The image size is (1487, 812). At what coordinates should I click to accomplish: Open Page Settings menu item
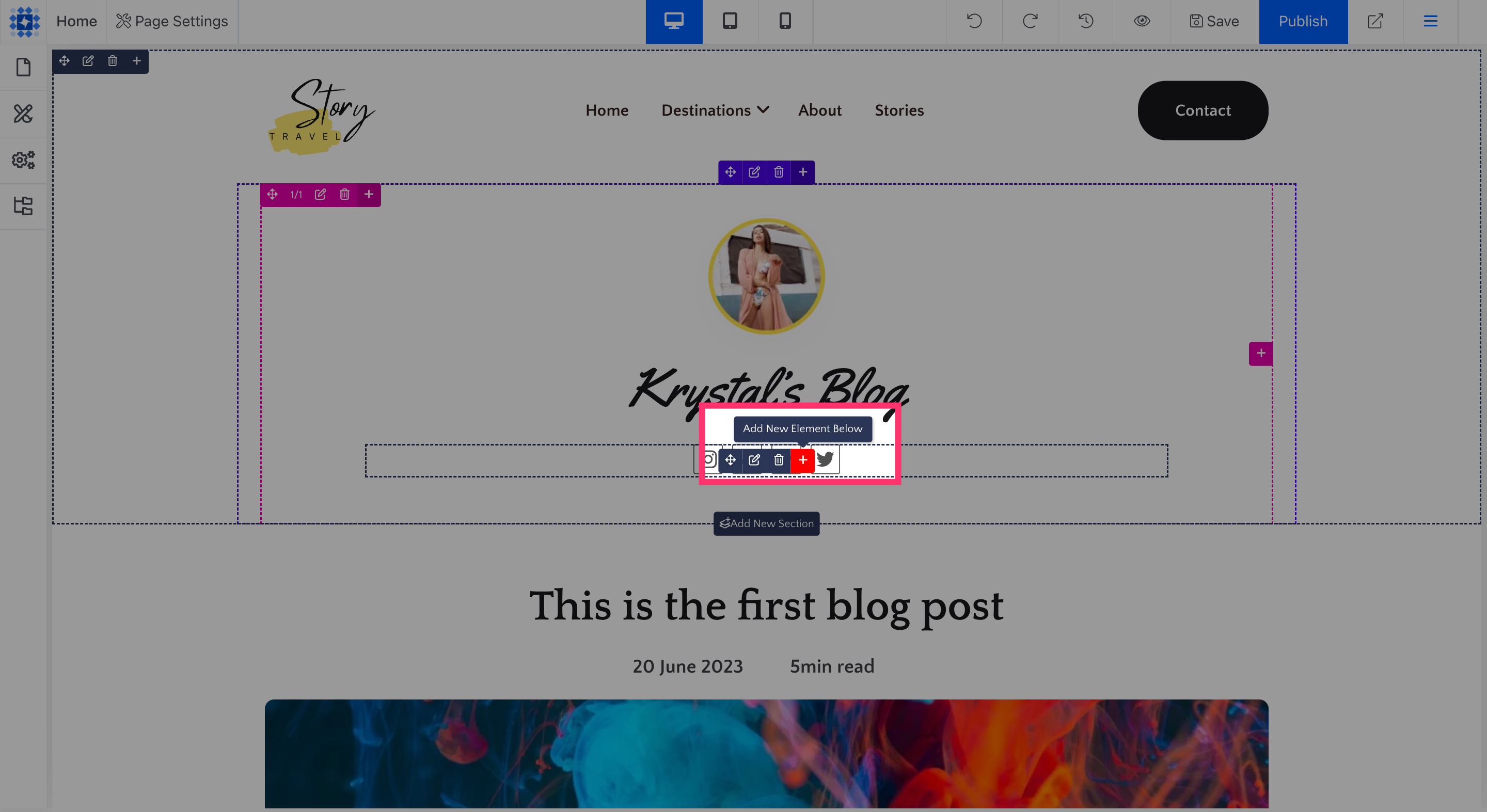click(x=172, y=20)
